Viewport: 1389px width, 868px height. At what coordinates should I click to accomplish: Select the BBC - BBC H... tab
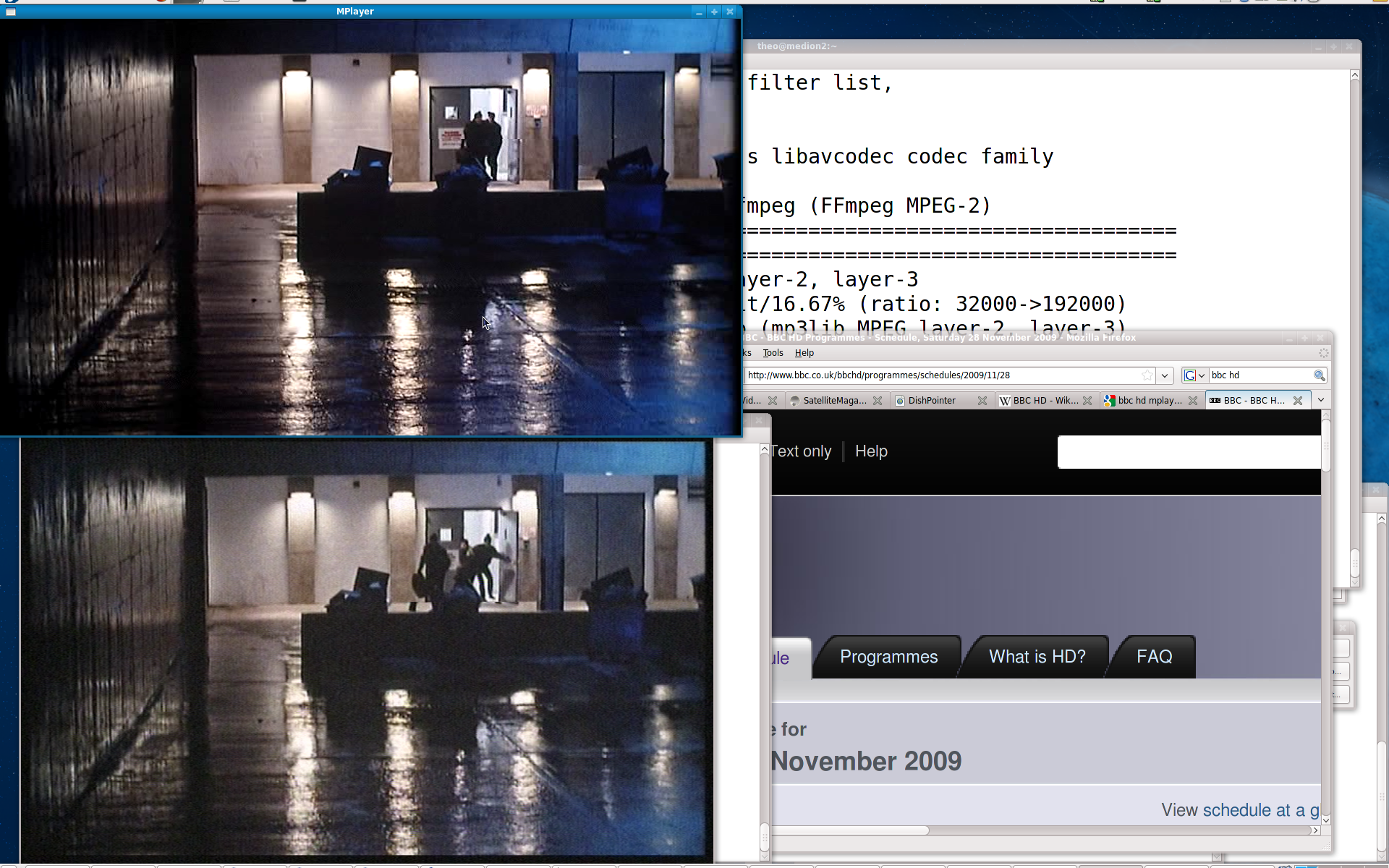click(1257, 401)
